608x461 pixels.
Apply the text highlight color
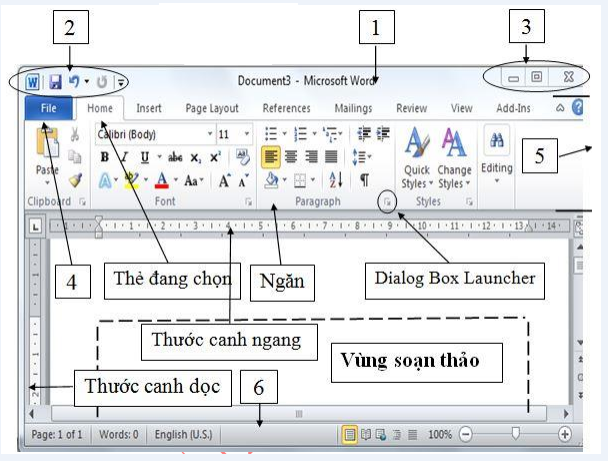132,181
